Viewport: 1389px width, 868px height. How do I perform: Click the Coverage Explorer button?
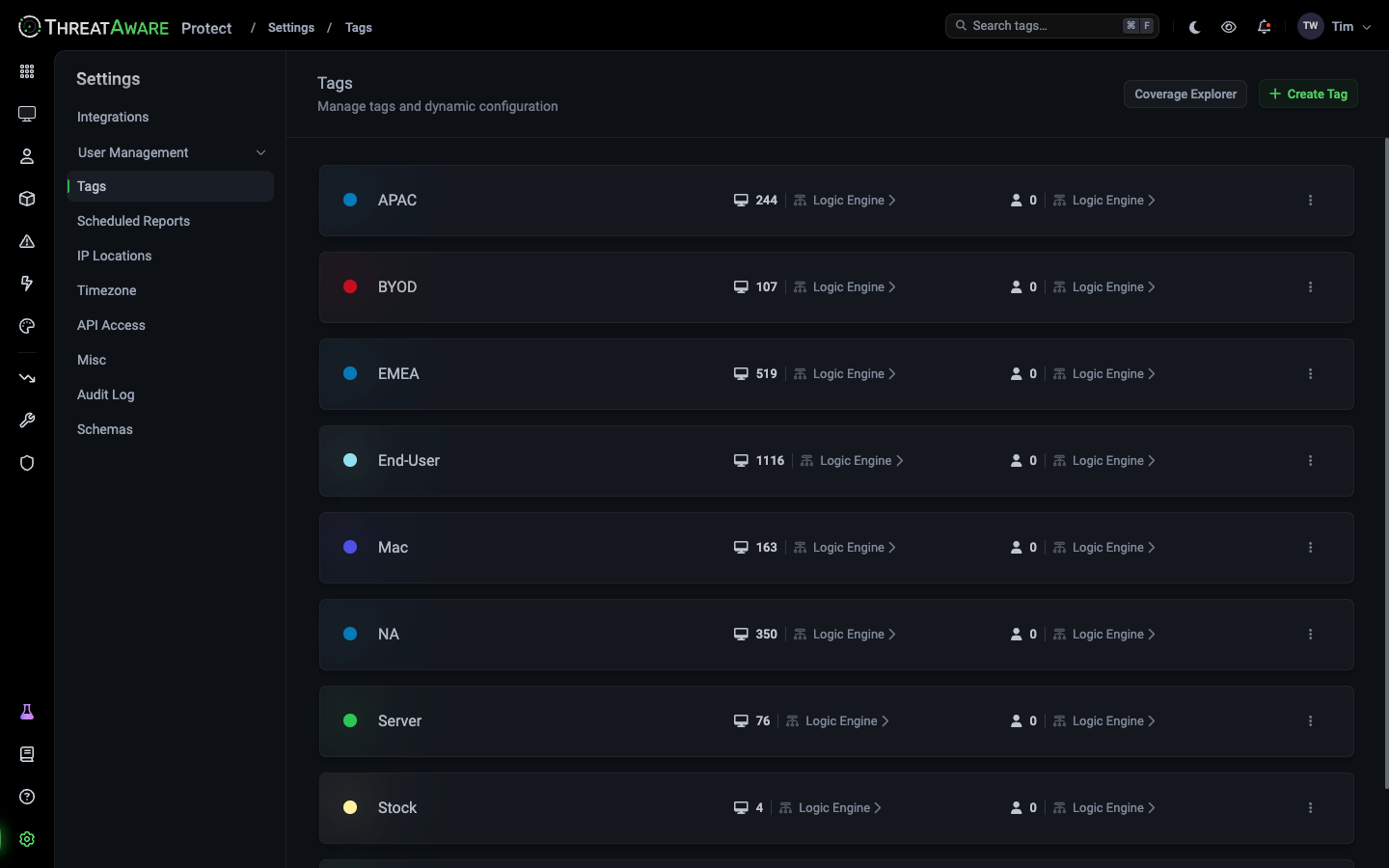[x=1185, y=94]
